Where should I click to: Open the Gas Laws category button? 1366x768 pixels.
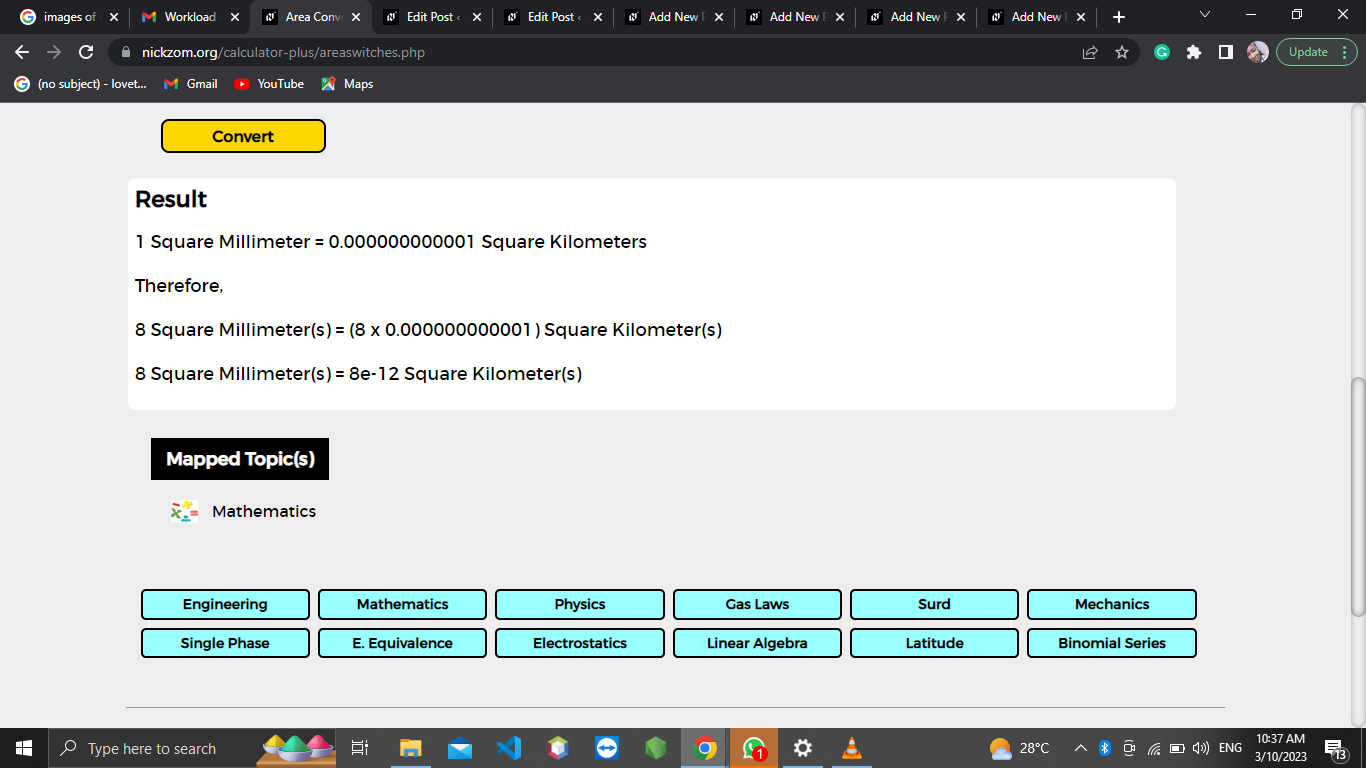[757, 604]
